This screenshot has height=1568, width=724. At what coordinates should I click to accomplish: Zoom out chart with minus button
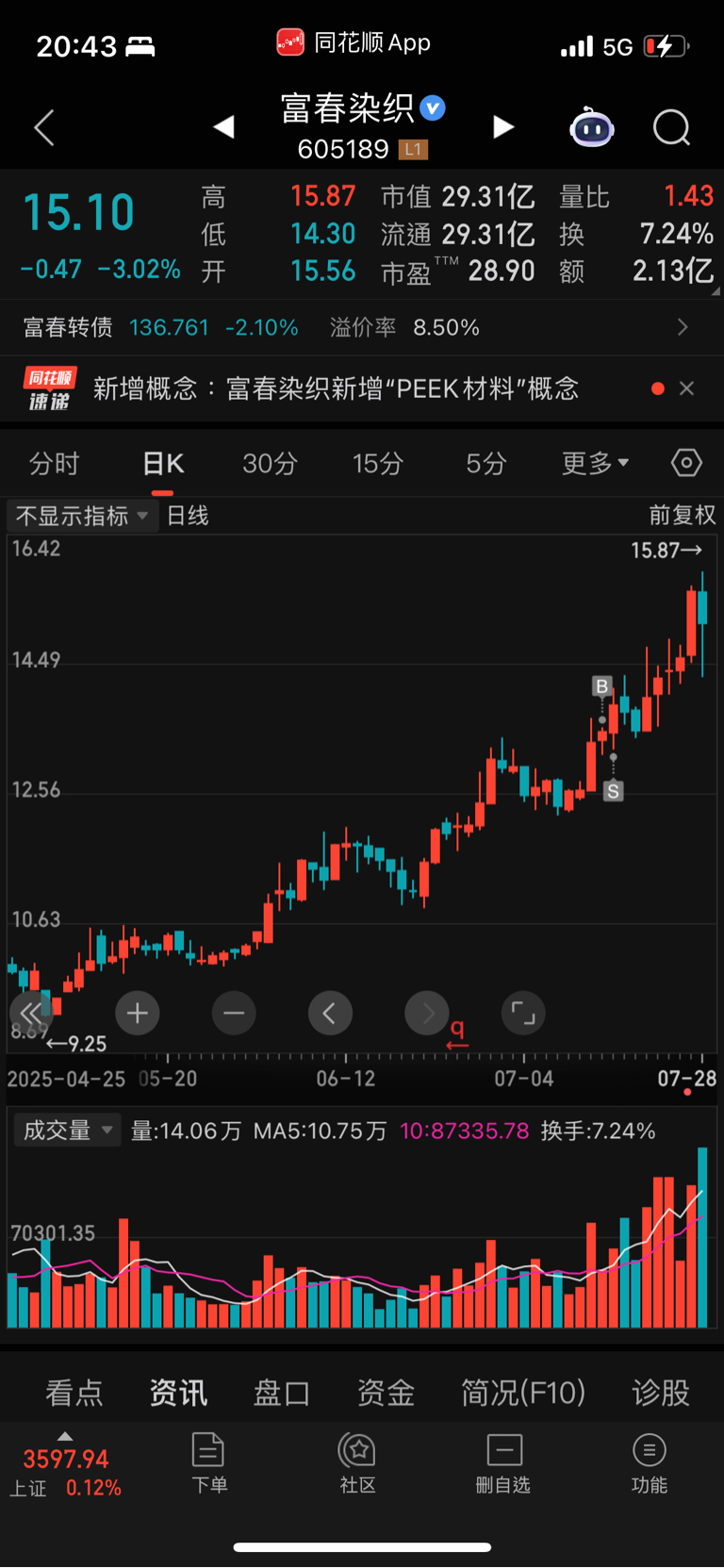tap(234, 1014)
